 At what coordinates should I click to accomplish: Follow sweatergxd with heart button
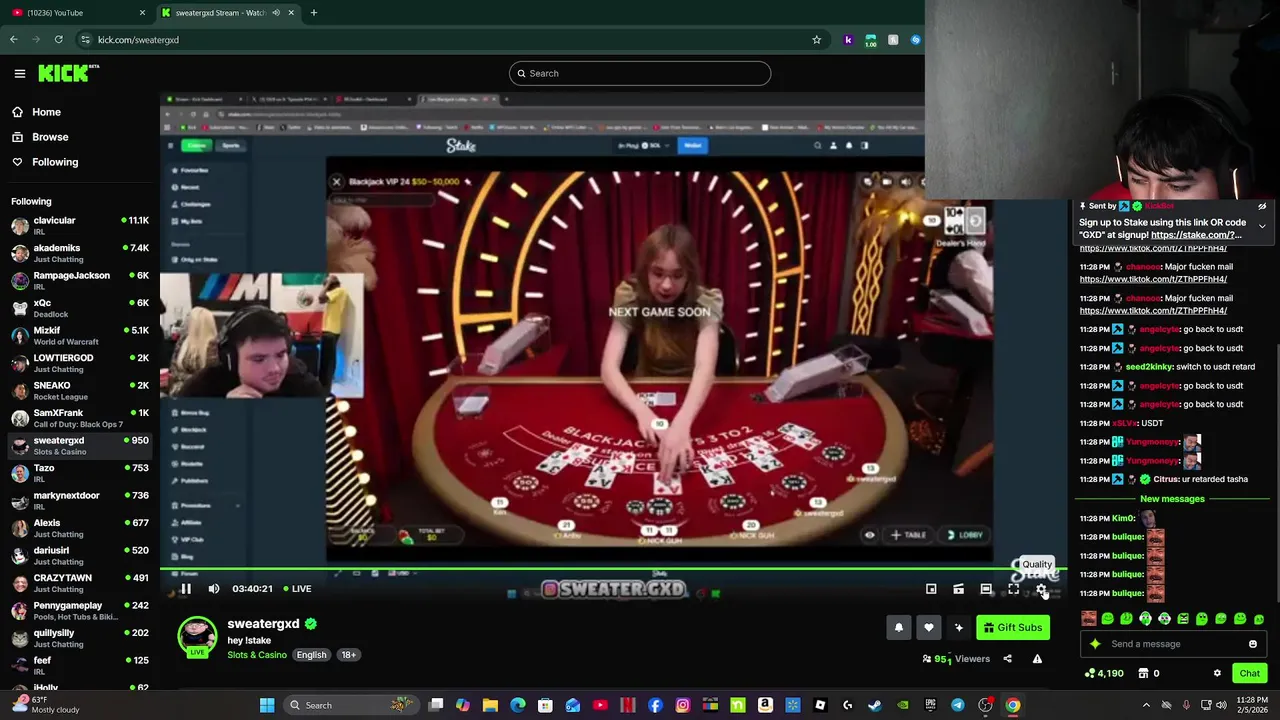929,627
